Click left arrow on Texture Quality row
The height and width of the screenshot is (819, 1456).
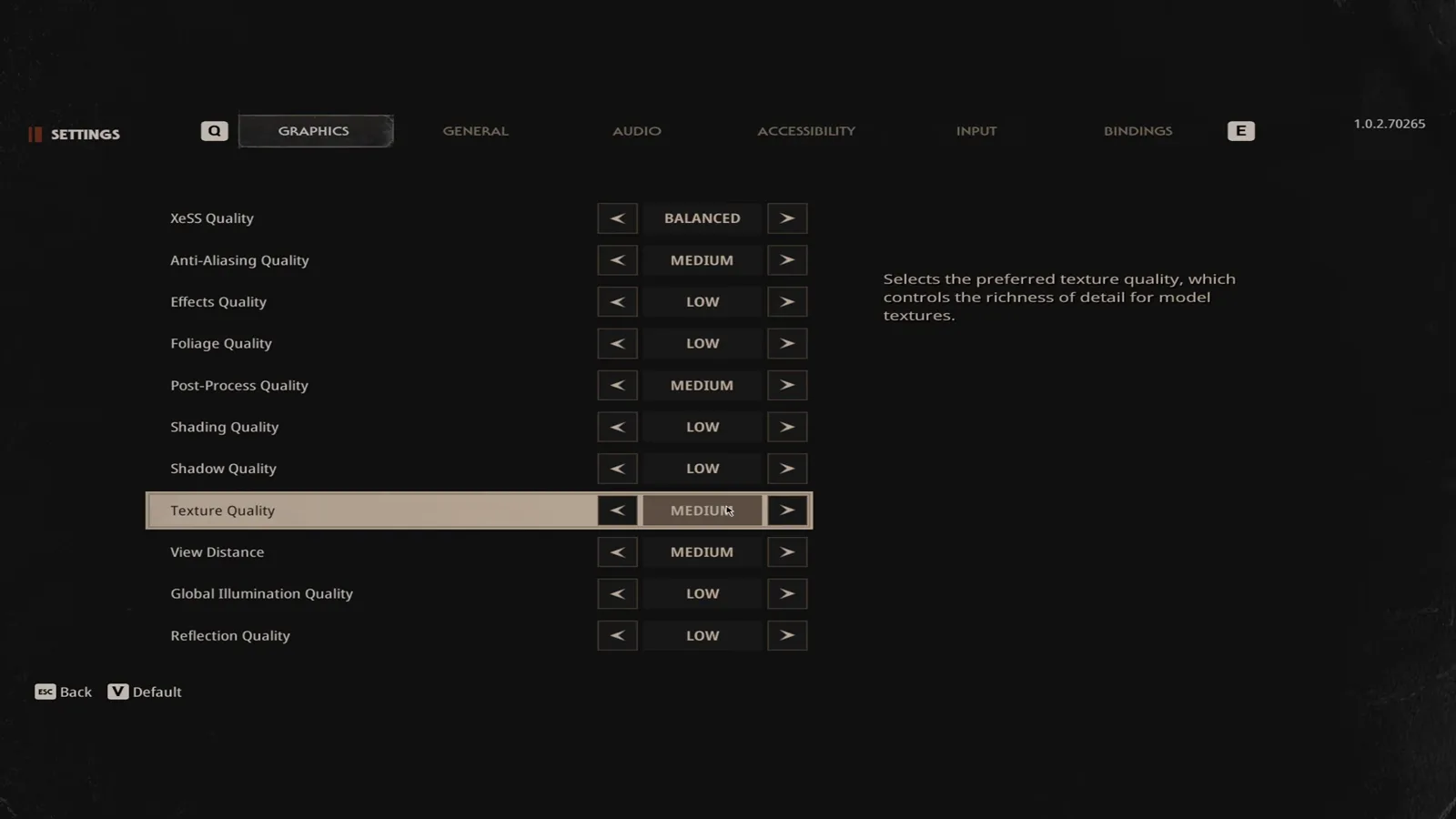(617, 511)
